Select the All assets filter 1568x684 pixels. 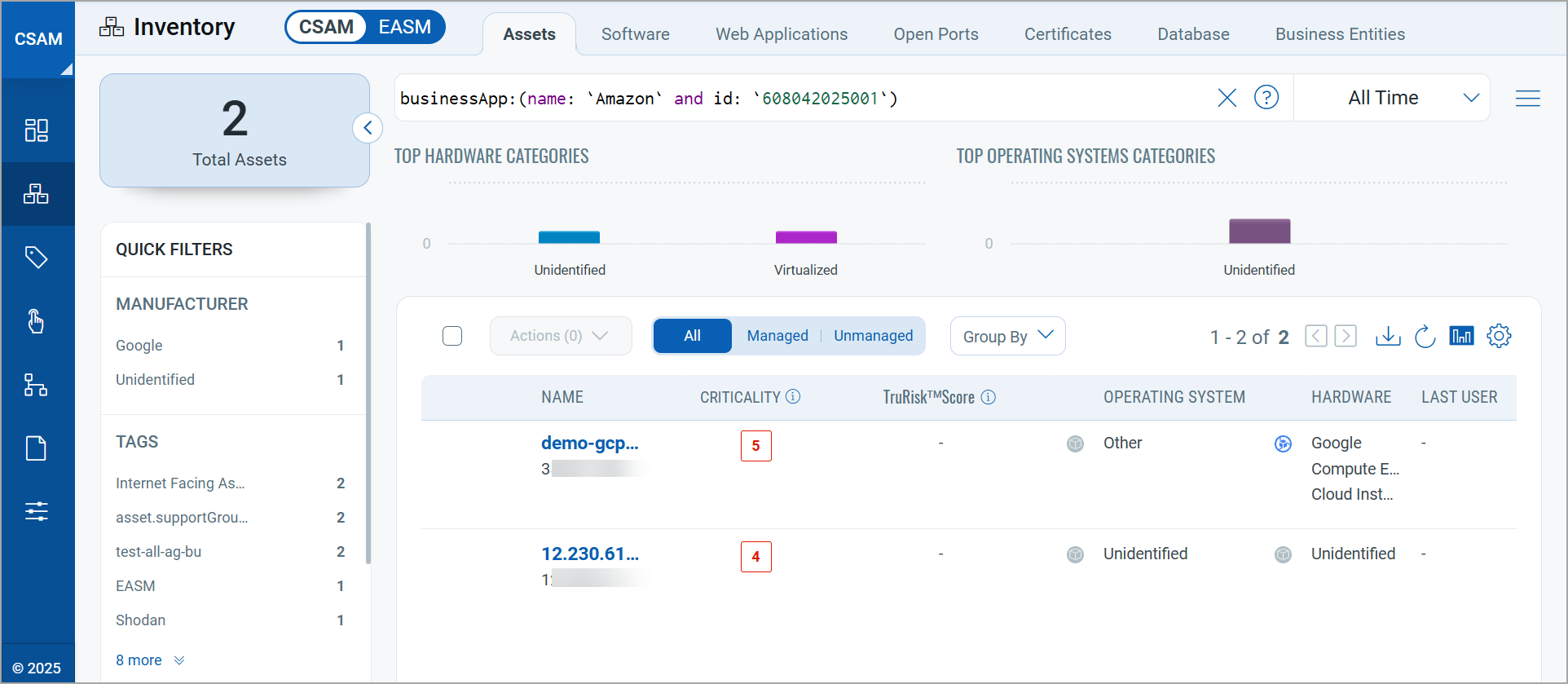693,336
